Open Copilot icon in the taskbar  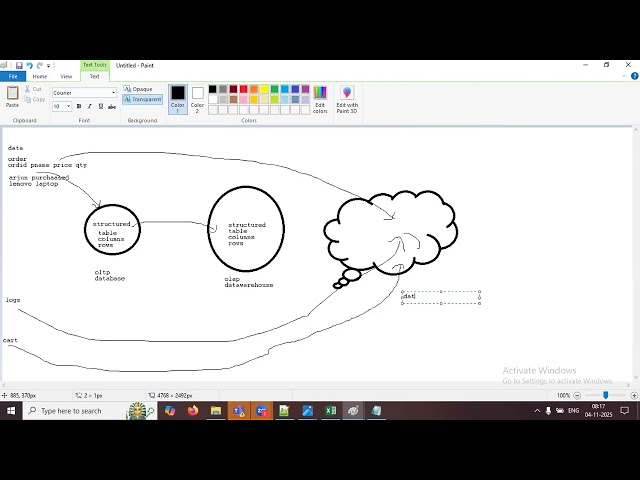170,411
